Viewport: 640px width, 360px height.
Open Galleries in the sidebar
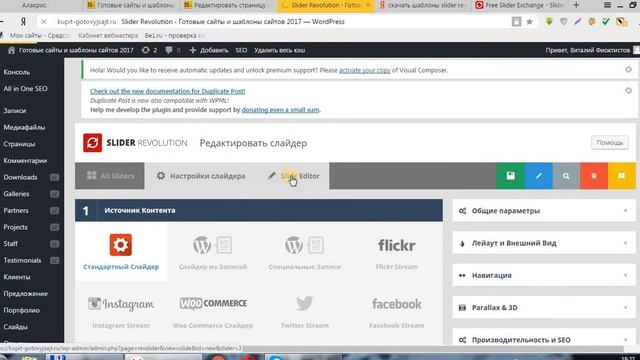pyautogui.click(x=16, y=194)
